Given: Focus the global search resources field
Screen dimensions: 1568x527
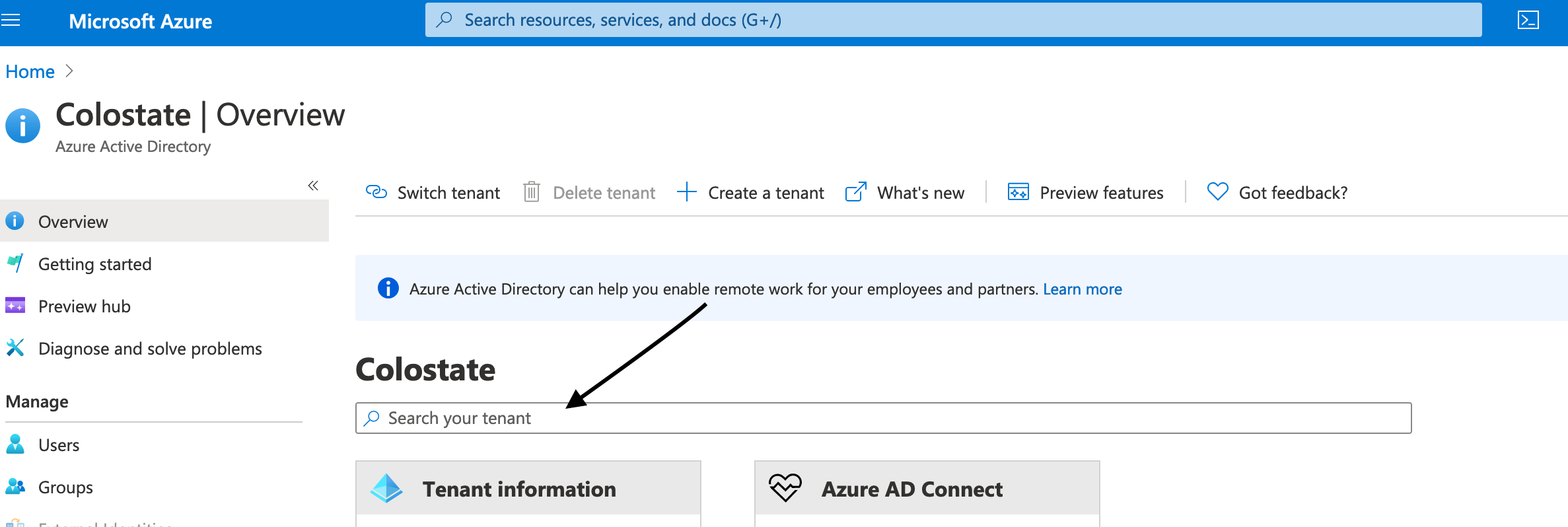Looking at the screenshot, I should 953,20.
